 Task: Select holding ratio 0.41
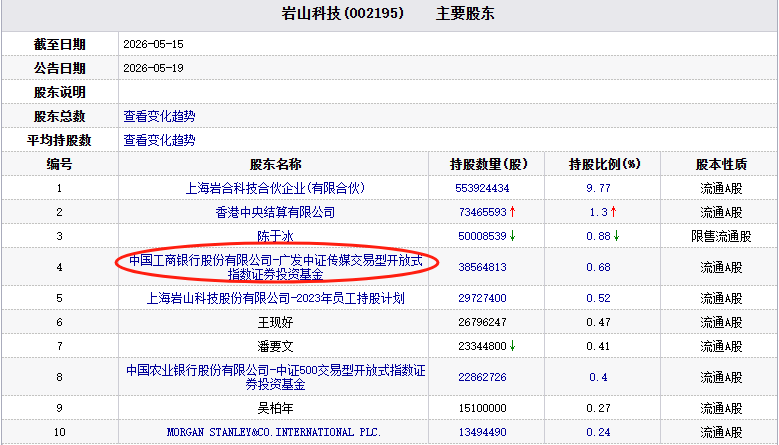coord(598,346)
